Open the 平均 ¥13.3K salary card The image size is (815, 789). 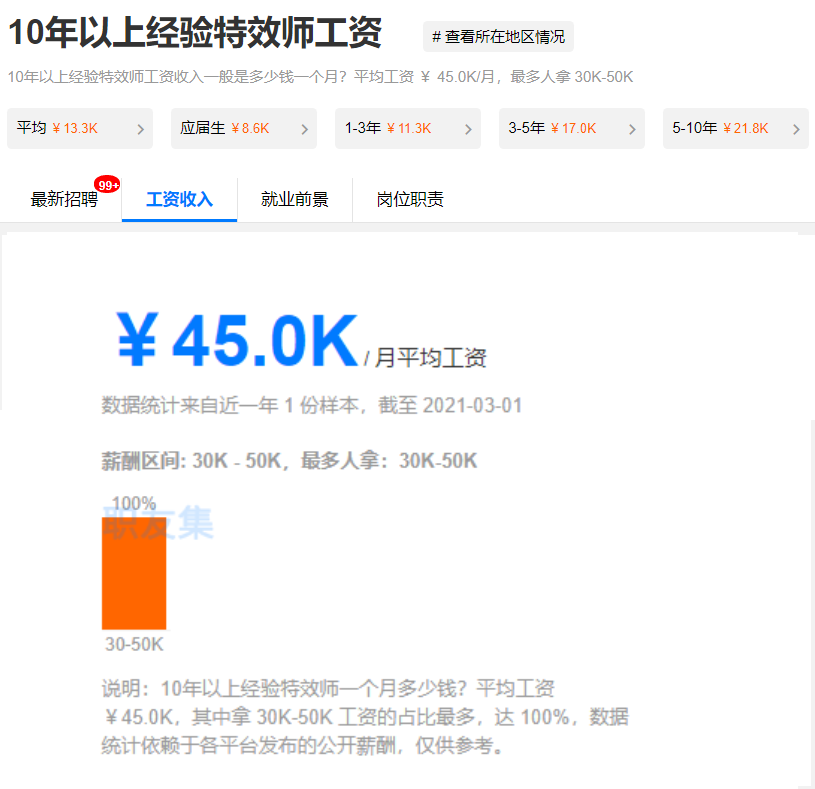80,128
